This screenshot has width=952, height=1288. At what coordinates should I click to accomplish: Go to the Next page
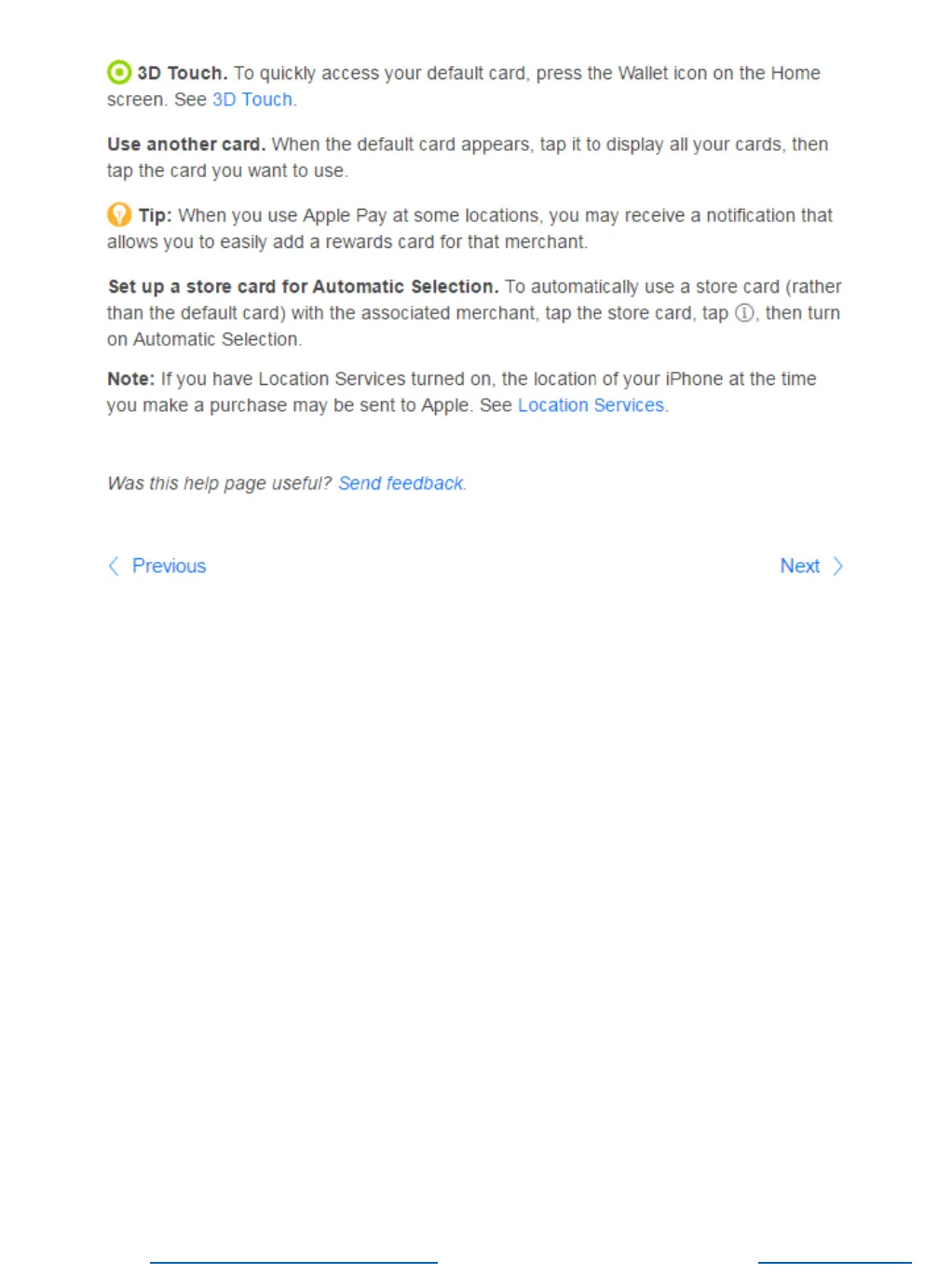pyautogui.click(x=799, y=566)
